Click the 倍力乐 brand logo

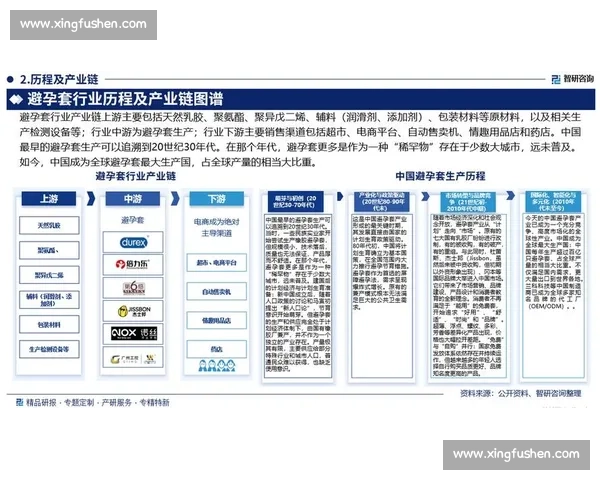tap(132, 264)
